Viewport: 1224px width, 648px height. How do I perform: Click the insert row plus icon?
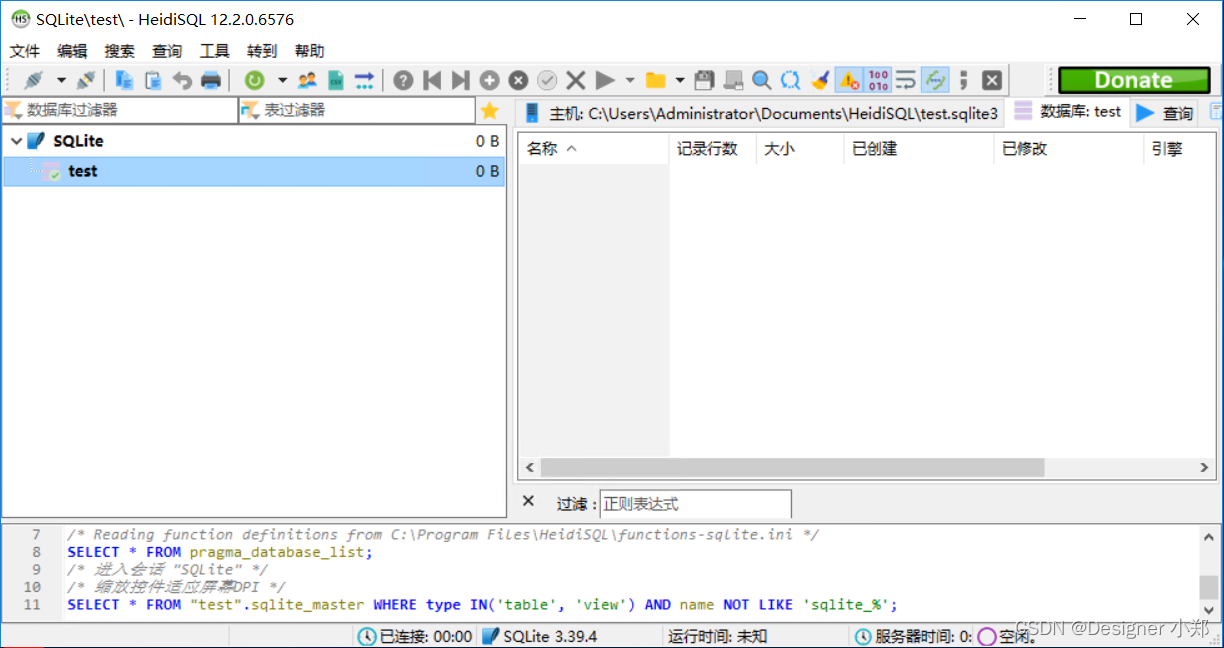coord(489,80)
